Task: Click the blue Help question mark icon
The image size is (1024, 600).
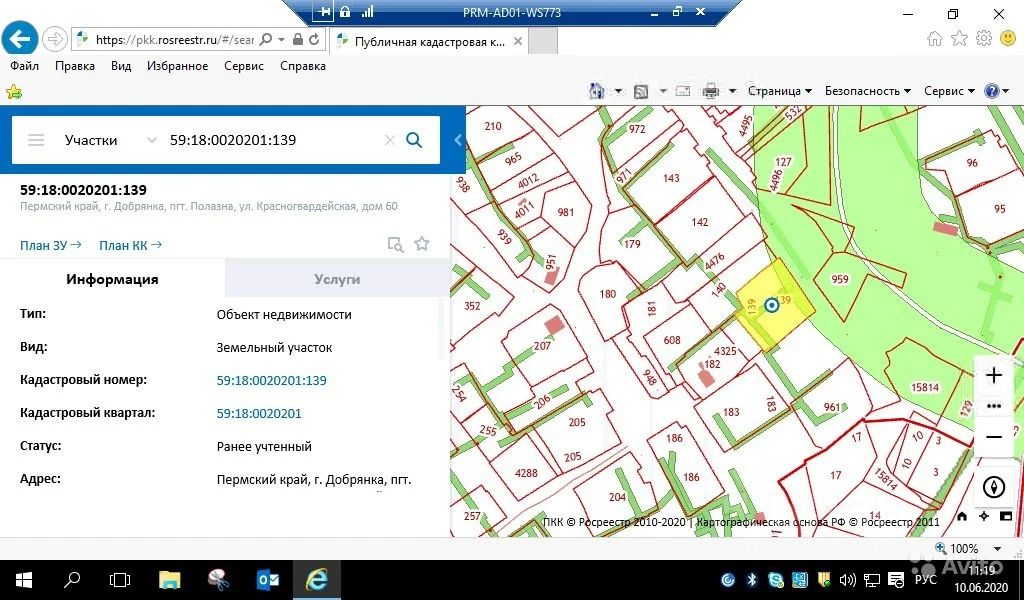Action: coord(991,91)
